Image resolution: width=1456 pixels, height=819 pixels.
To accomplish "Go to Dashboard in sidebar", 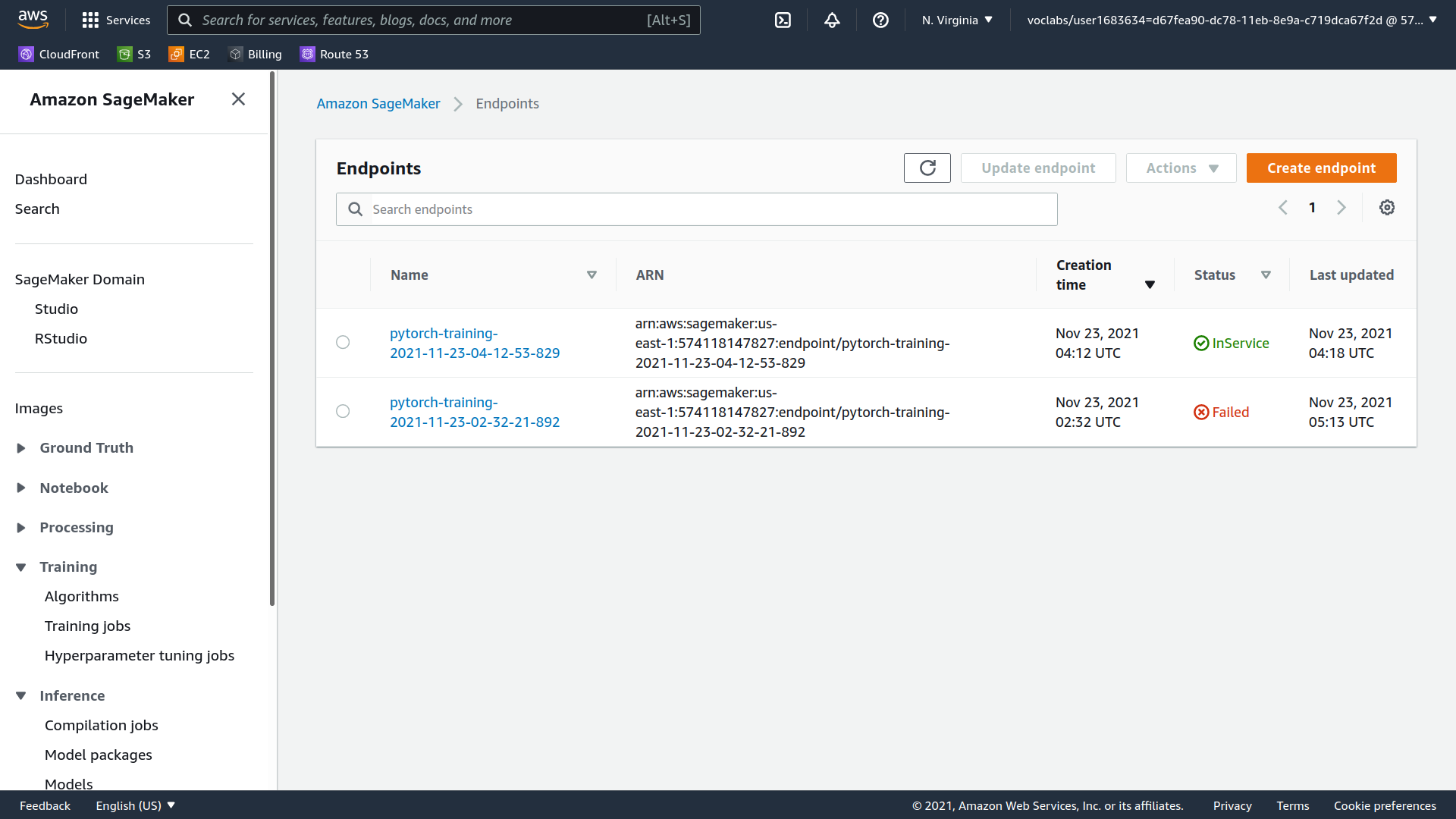I will [51, 180].
